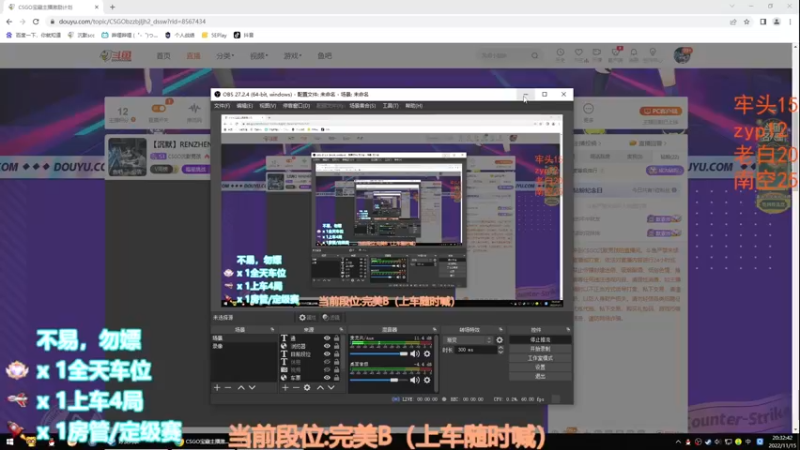This screenshot has height=450, width=800.
Task: Open Windows Start menu
Action: (x=9, y=442)
